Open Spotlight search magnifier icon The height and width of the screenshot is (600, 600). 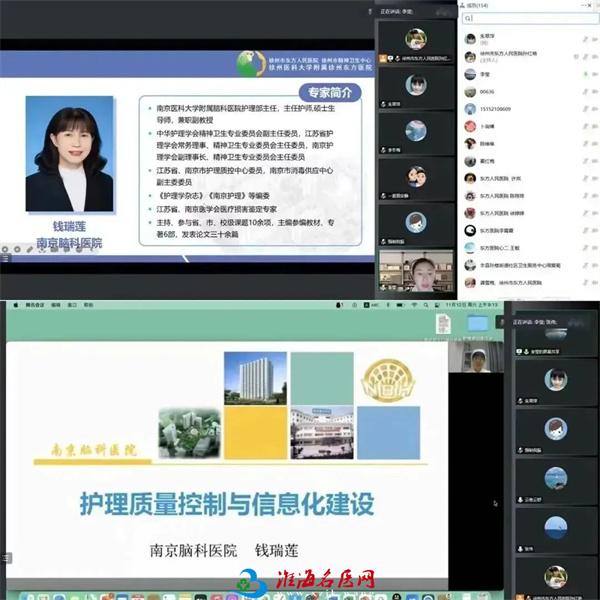click(426, 305)
